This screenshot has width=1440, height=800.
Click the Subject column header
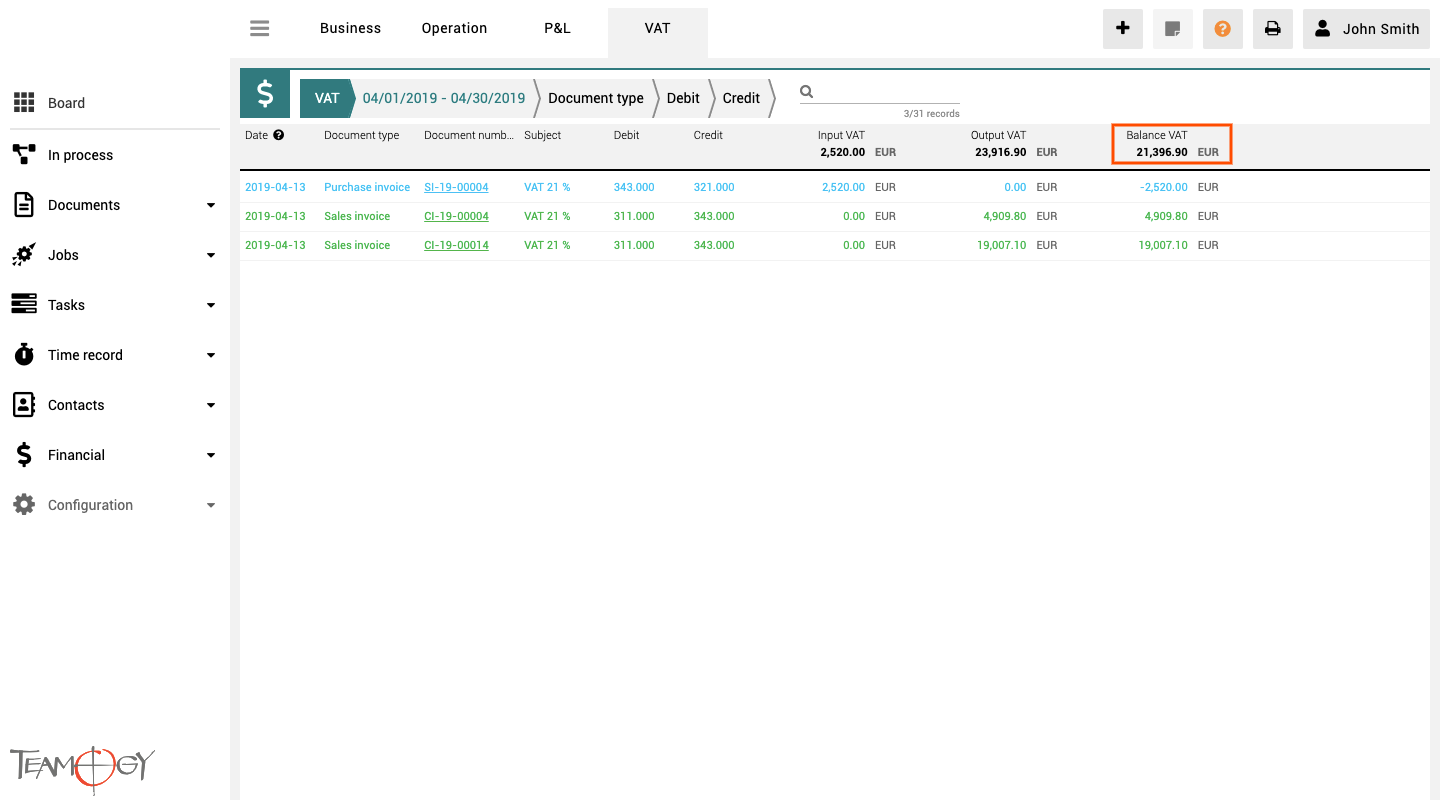coord(543,135)
